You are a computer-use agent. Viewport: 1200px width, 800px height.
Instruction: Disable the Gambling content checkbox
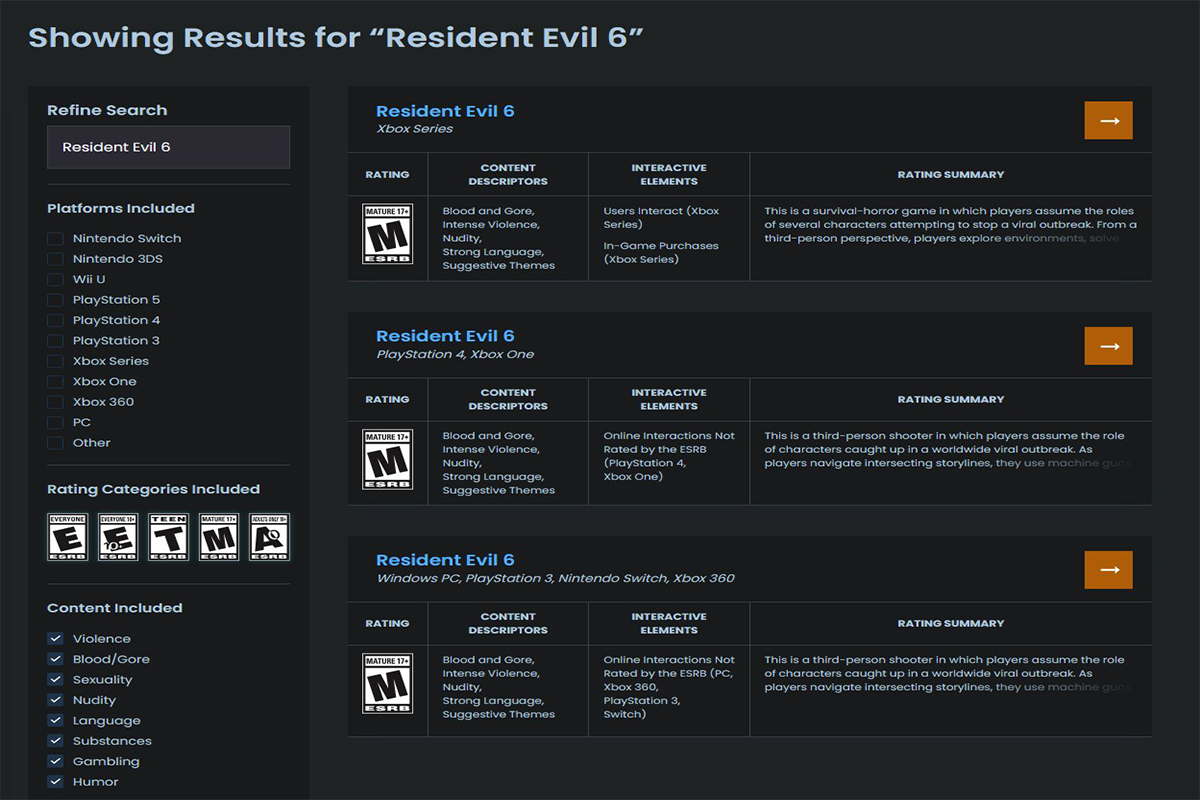(x=55, y=761)
